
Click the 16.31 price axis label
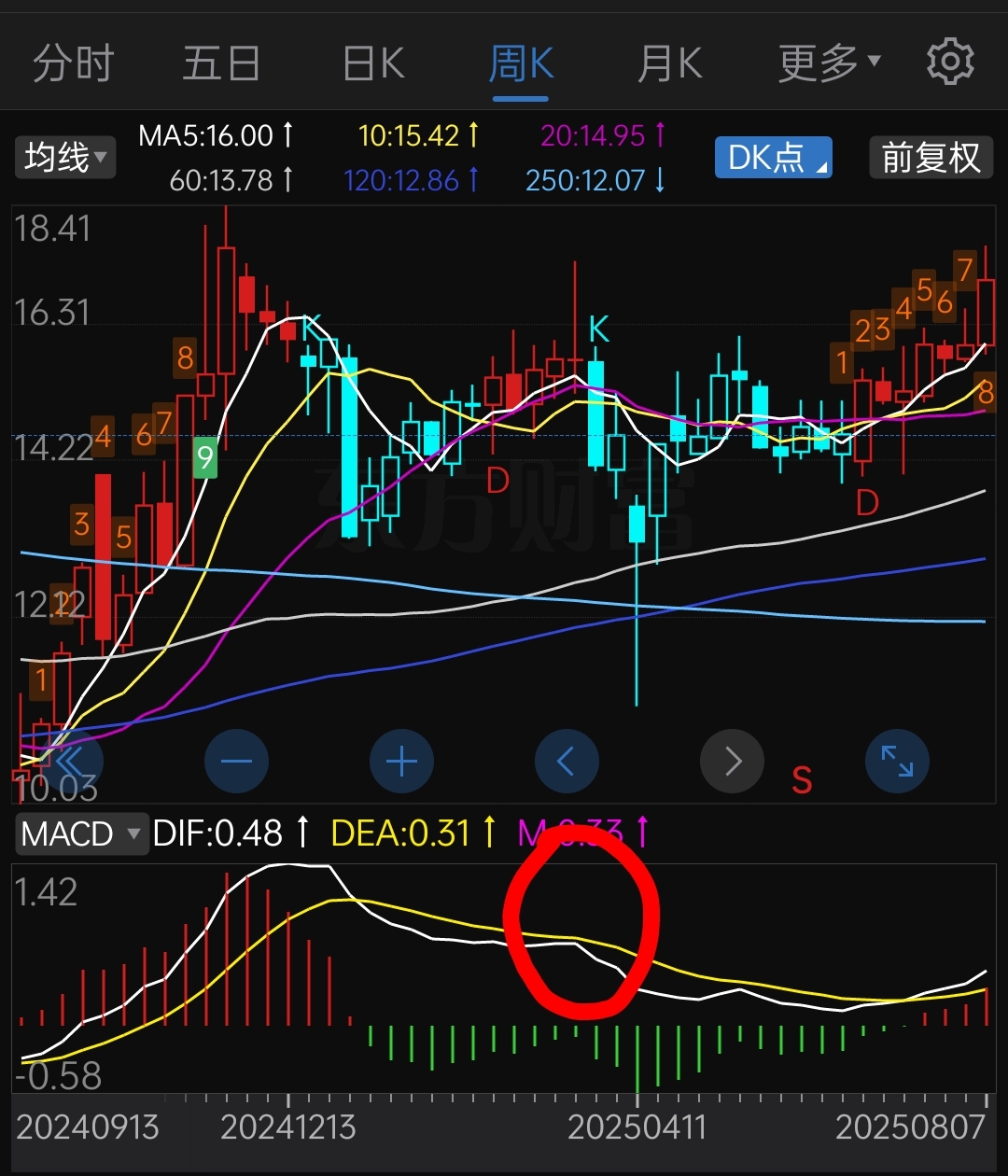pos(52,313)
